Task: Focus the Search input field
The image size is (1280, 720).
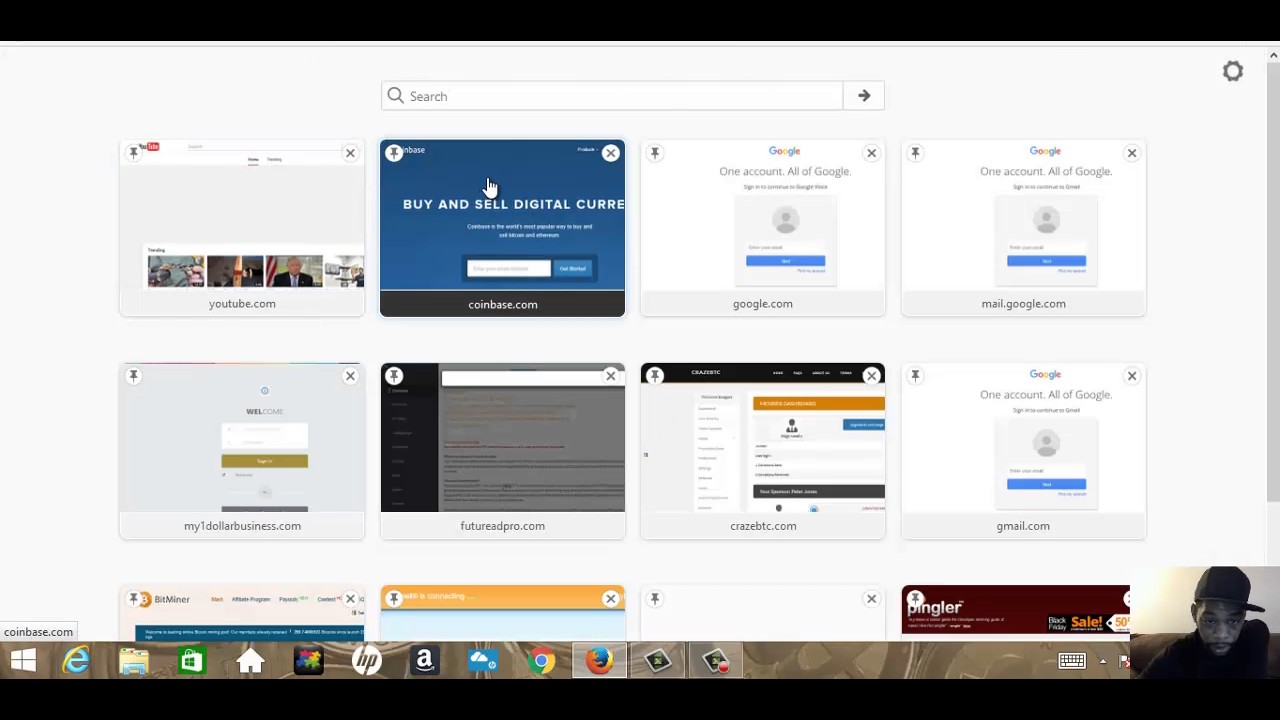Action: (x=612, y=96)
